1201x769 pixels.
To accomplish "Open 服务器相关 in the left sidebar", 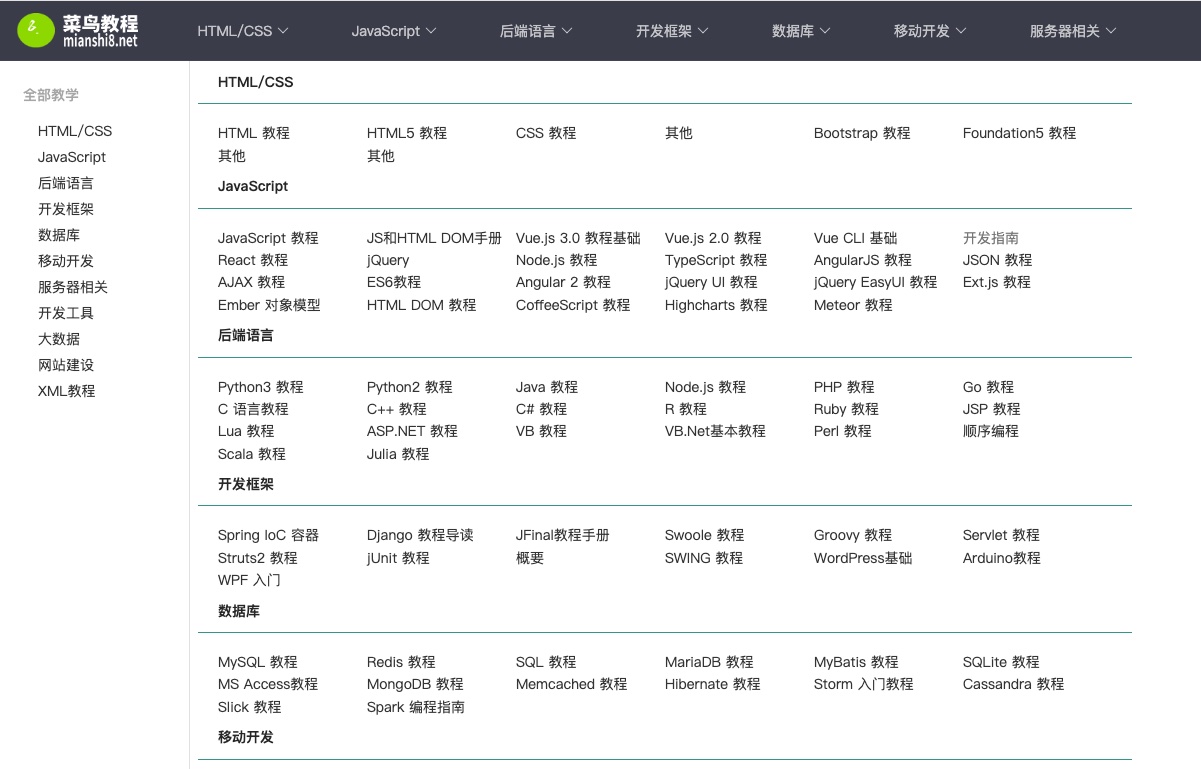I will [73, 287].
